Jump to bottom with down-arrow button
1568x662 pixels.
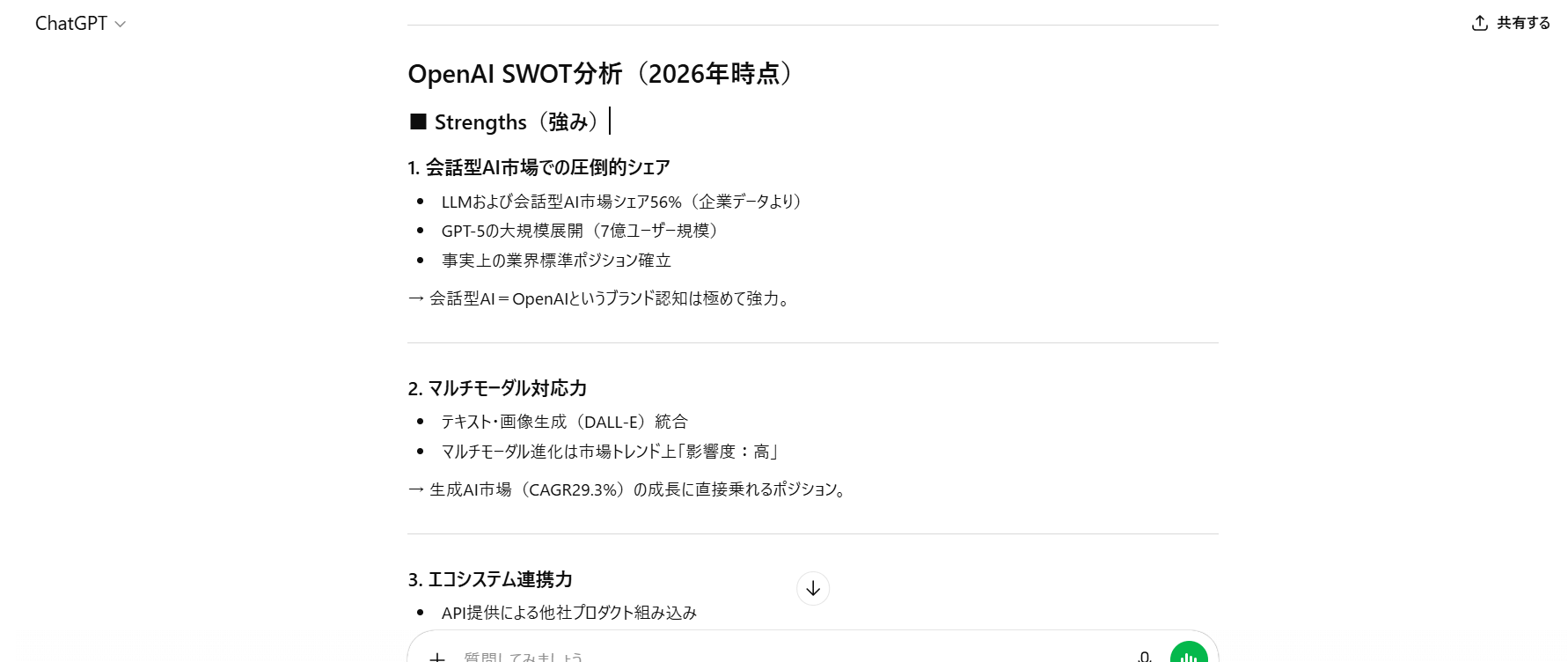pyautogui.click(x=813, y=589)
